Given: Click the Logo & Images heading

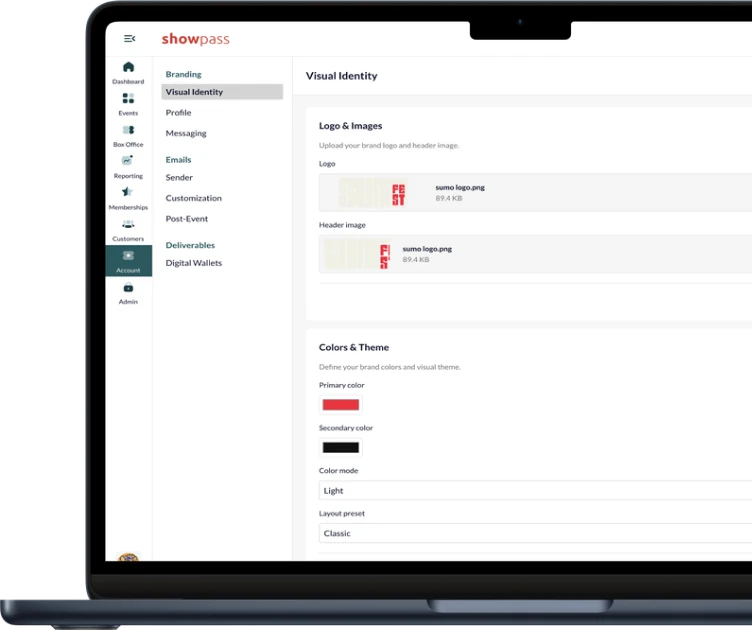Looking at the screenshot, I should pos(351,126).
